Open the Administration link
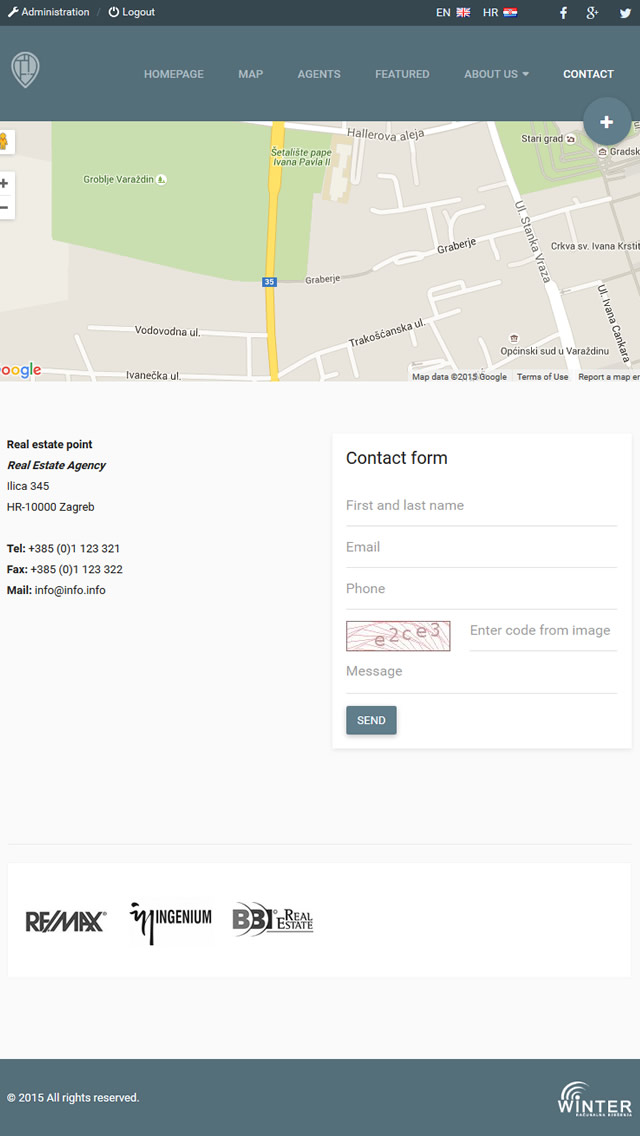This screenshot has width=640, height=1136. point(48,12)
